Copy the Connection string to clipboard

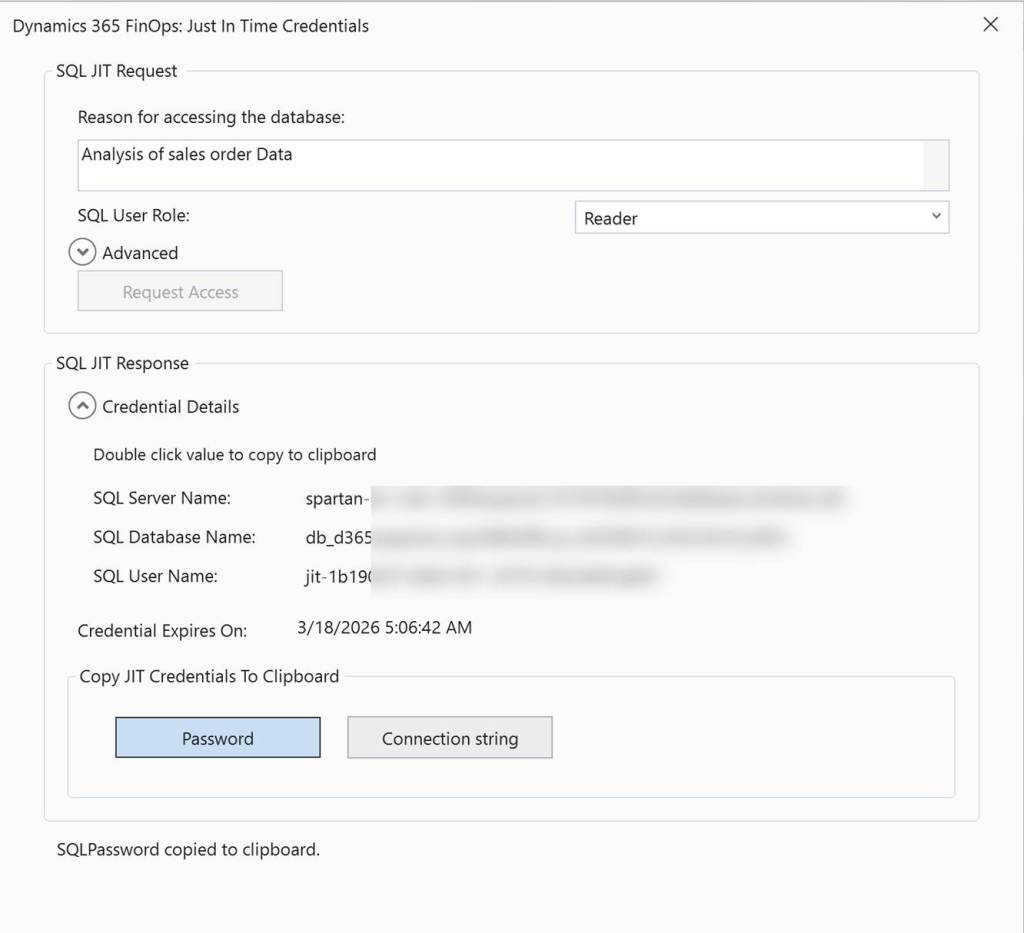point(450,738)
